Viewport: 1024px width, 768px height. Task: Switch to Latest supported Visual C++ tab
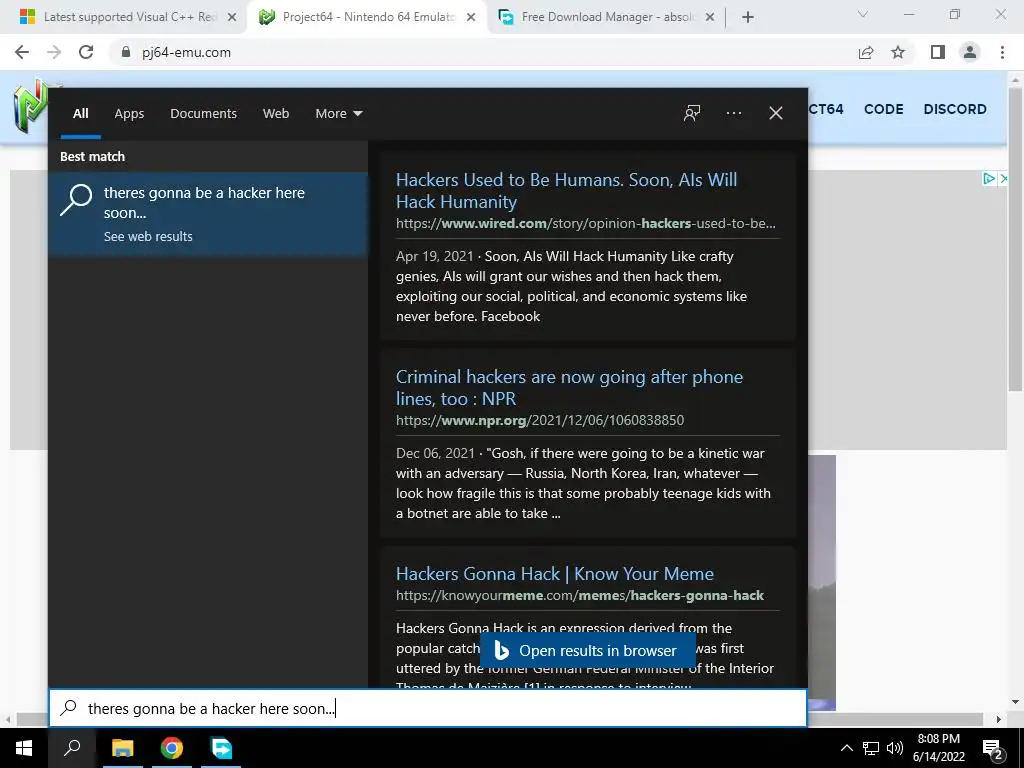point(130,17)
